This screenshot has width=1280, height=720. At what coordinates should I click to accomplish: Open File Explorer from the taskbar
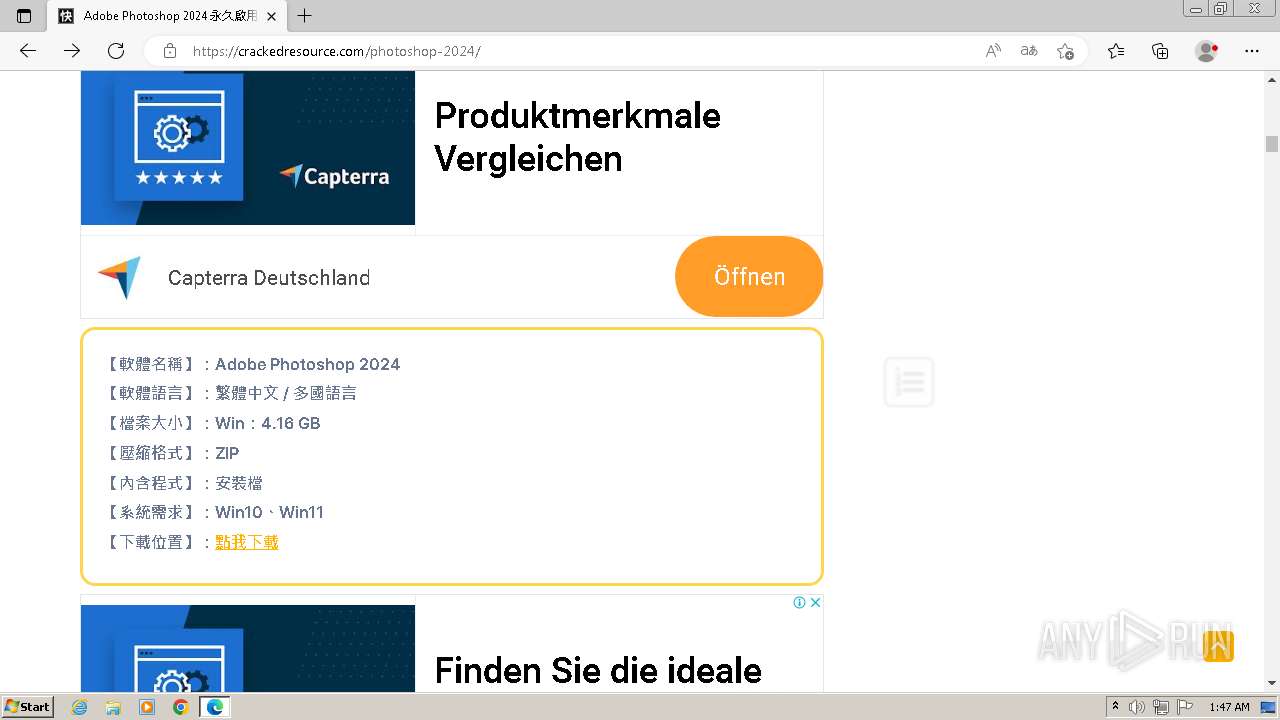(x=113, y=707)
